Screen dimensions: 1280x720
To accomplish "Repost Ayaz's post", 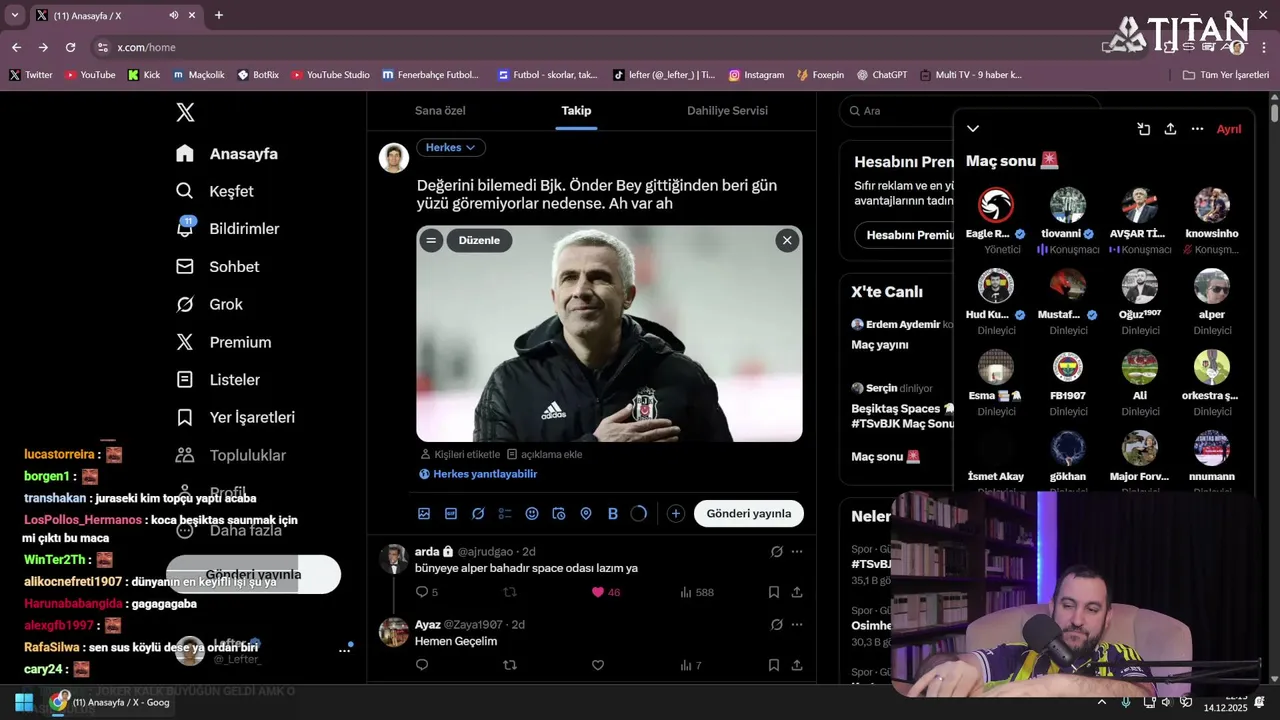I will [x=510, y=665].
